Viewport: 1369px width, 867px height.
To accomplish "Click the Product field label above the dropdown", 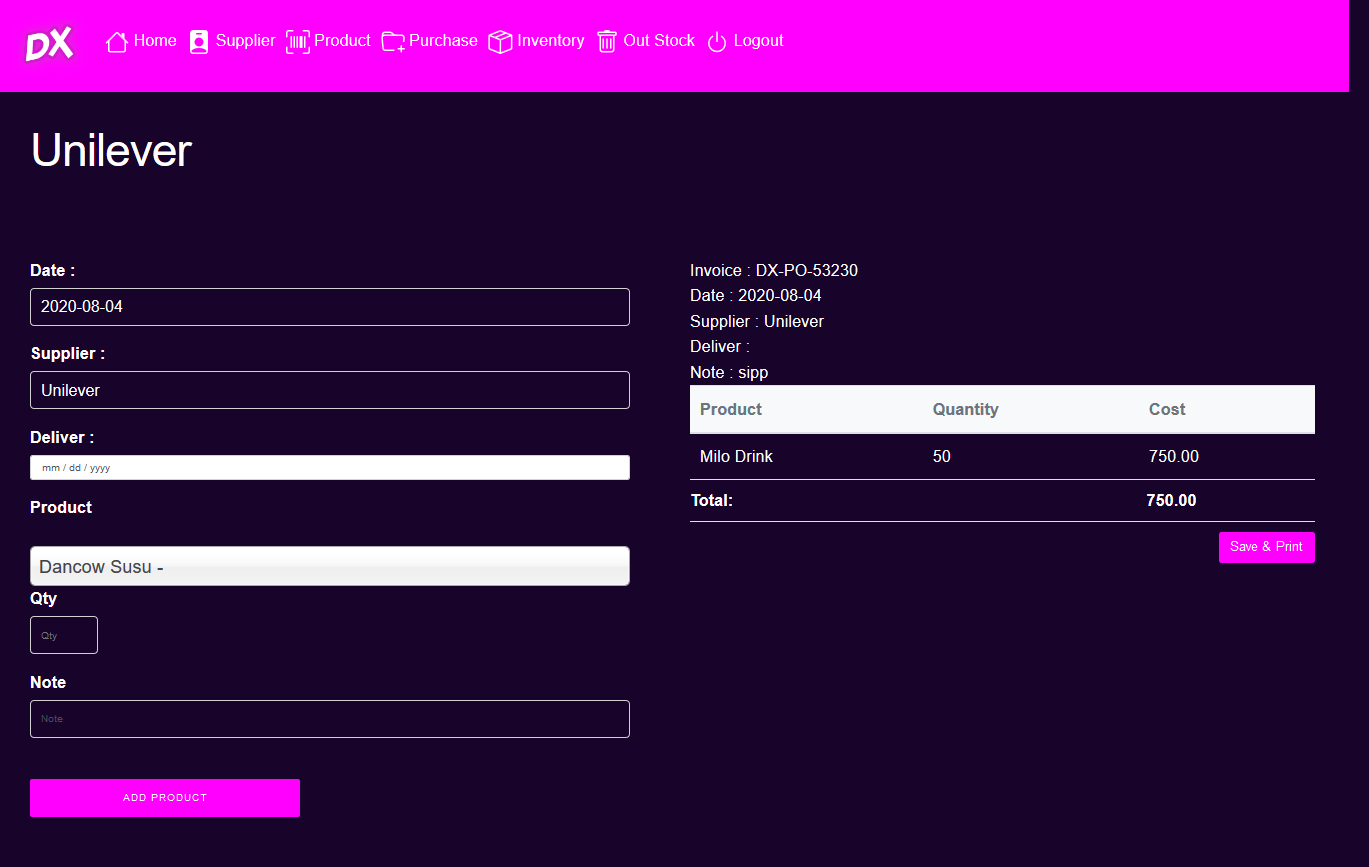I will pos(61,507).
